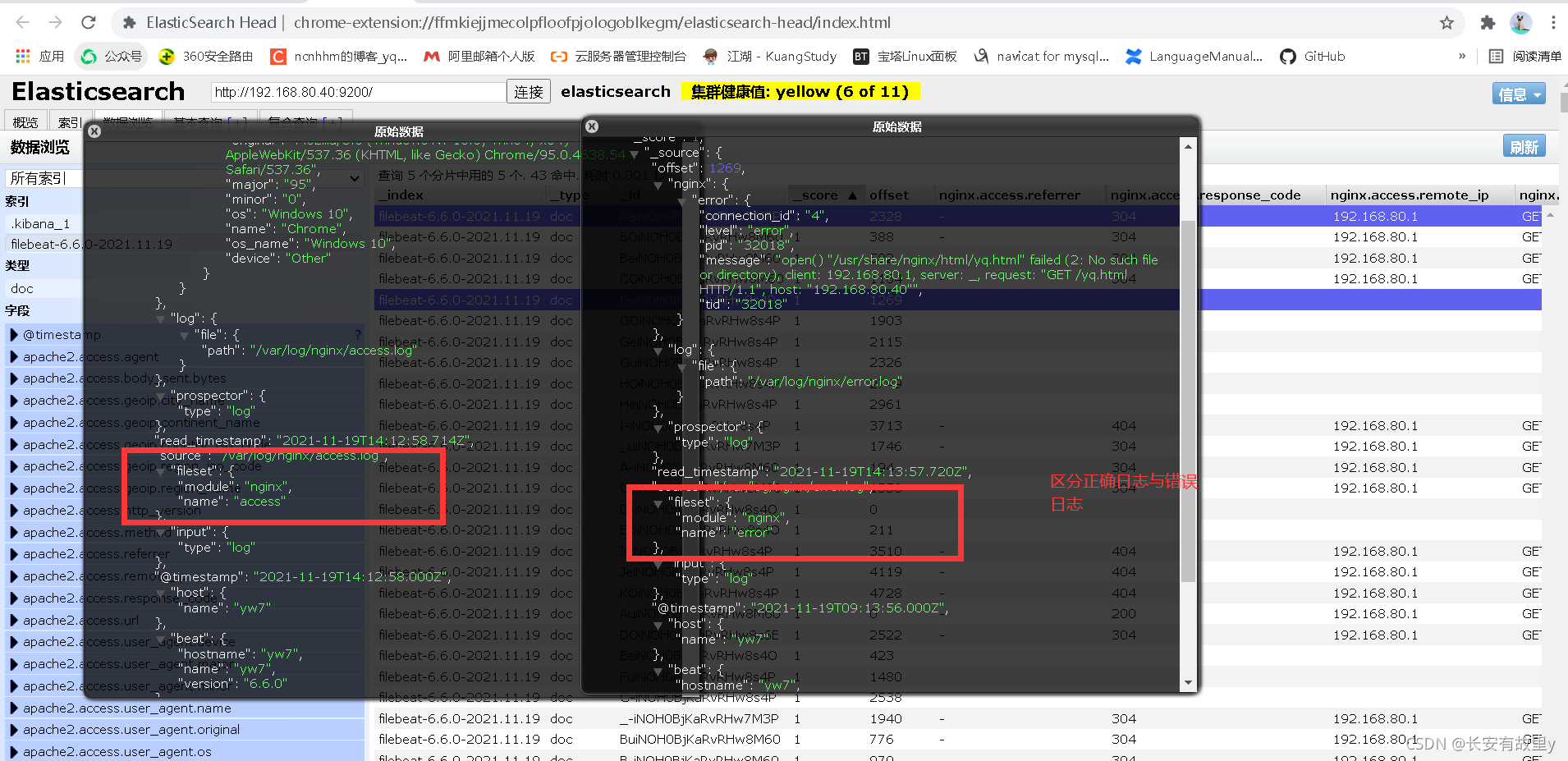Screen dimensions: 1568x761
Task: Open the 360安全路由 bookmark
Action: click(206, 56)
